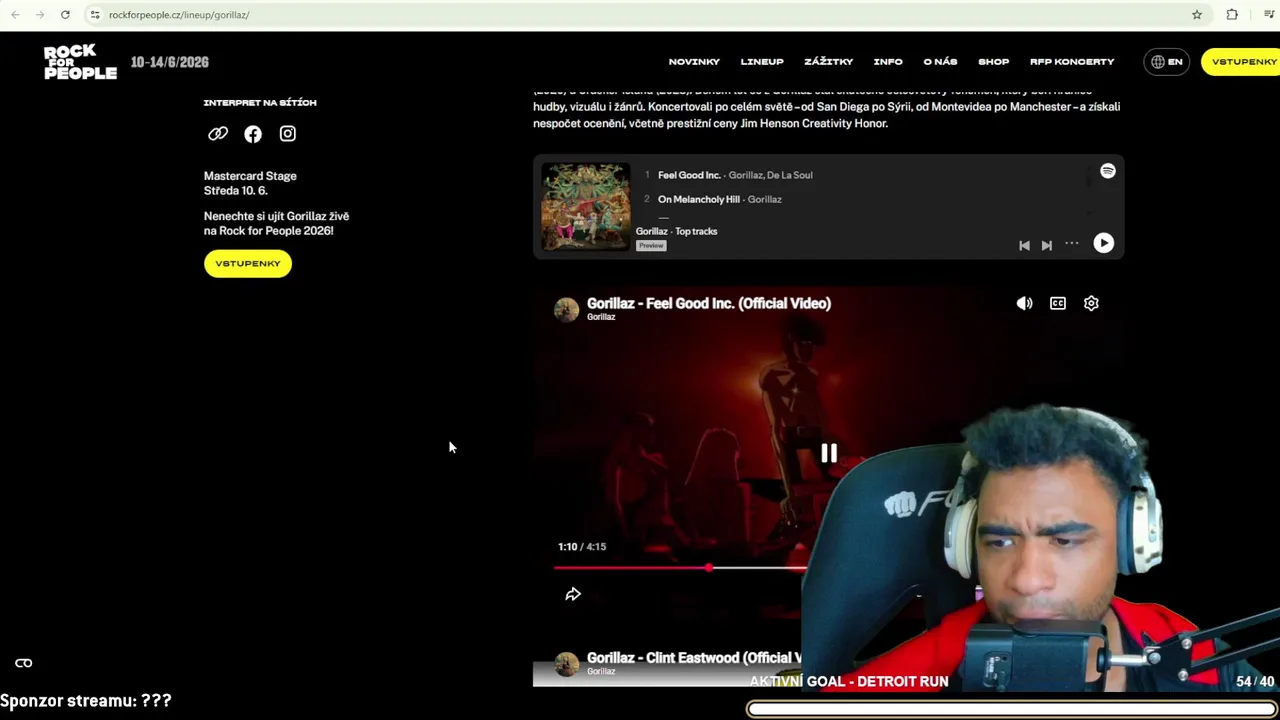Open the RFP KONCERTY menu item
Image resolution: width=1280 pixels, height=720 pixels.
(1072, 62)
